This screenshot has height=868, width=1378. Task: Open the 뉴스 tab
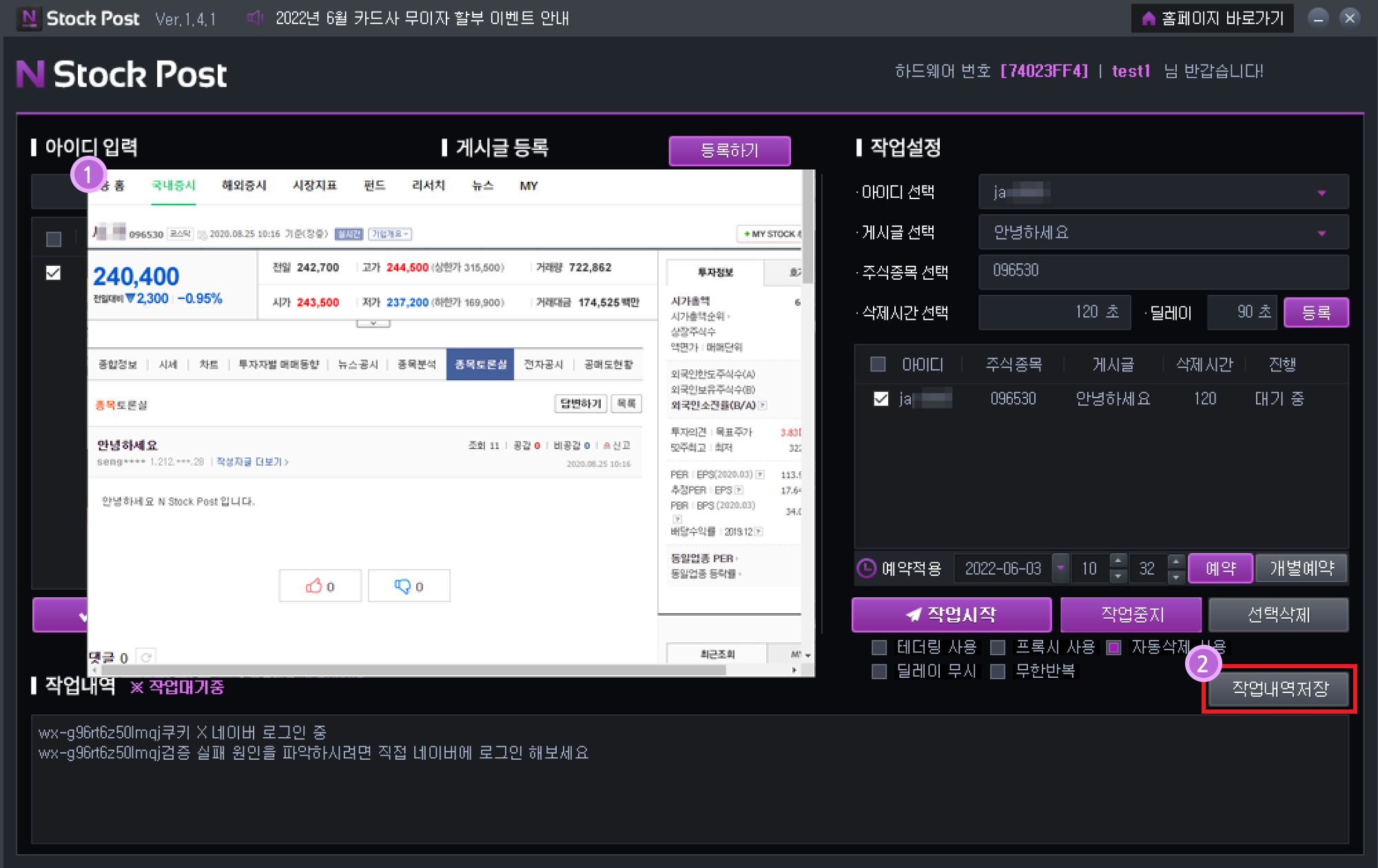(x=482, y=185)
